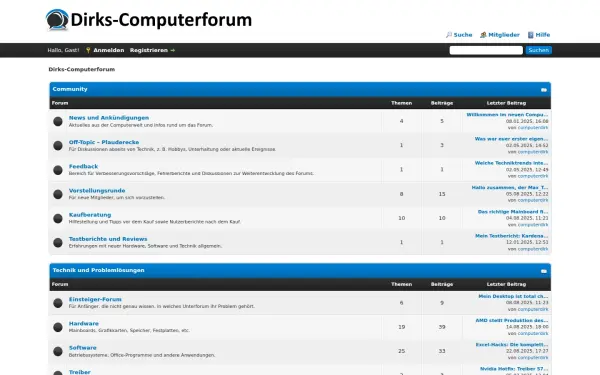Open last post 'AMD stellt Produktion des...'
600x375 pixels.
512,320
